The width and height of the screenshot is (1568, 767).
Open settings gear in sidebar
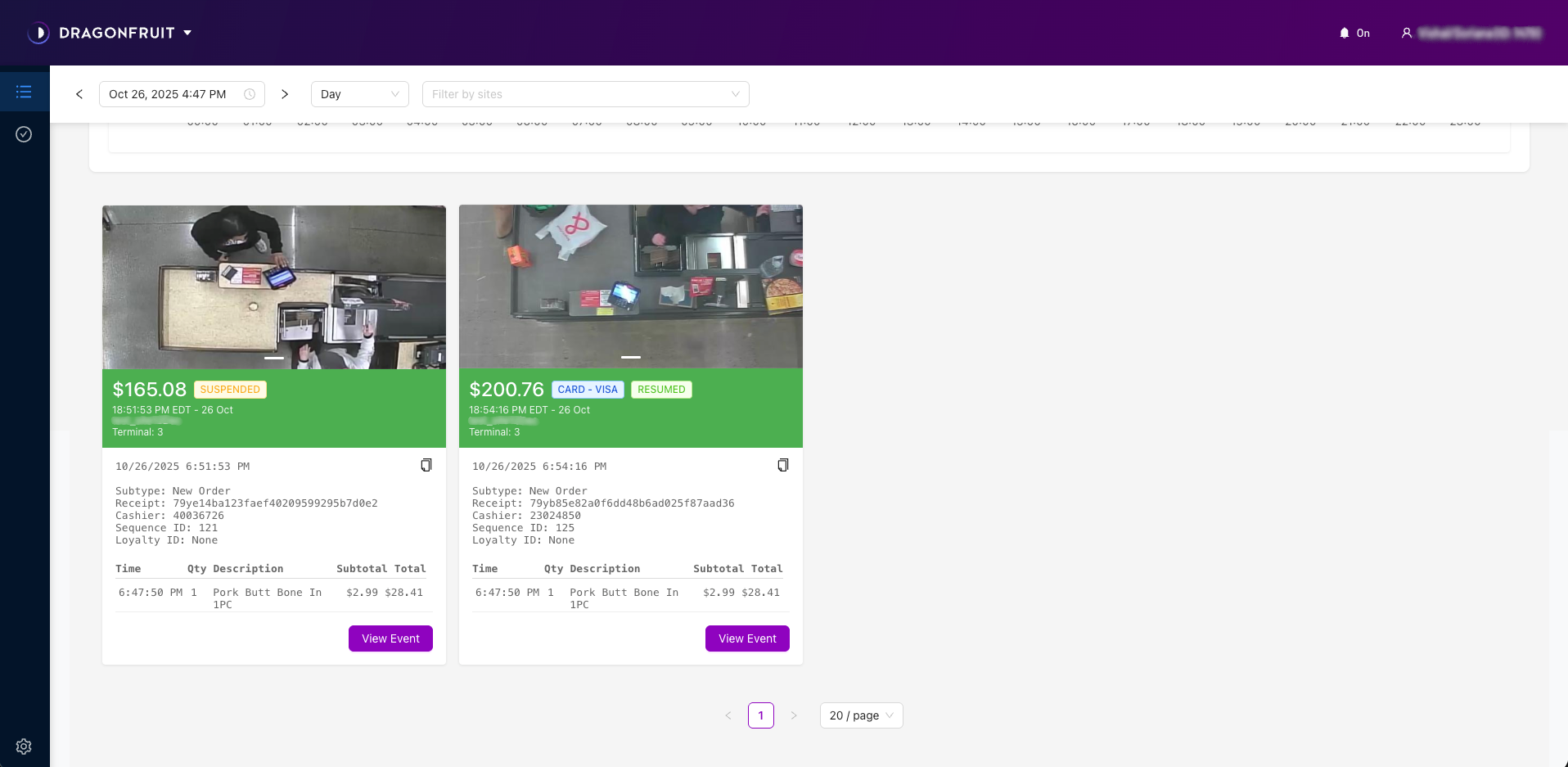tap(24, 747)
